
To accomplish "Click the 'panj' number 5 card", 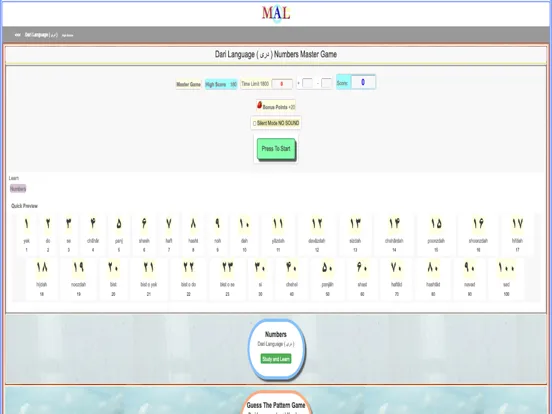I will (119, 234).
